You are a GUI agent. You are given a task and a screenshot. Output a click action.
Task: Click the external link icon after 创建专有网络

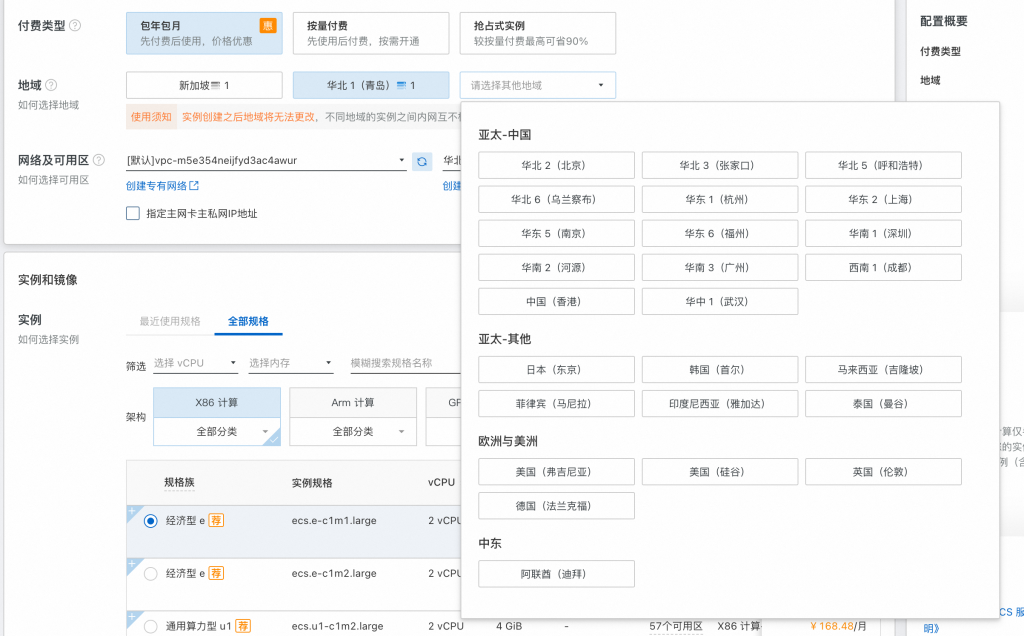click(194, 186)
